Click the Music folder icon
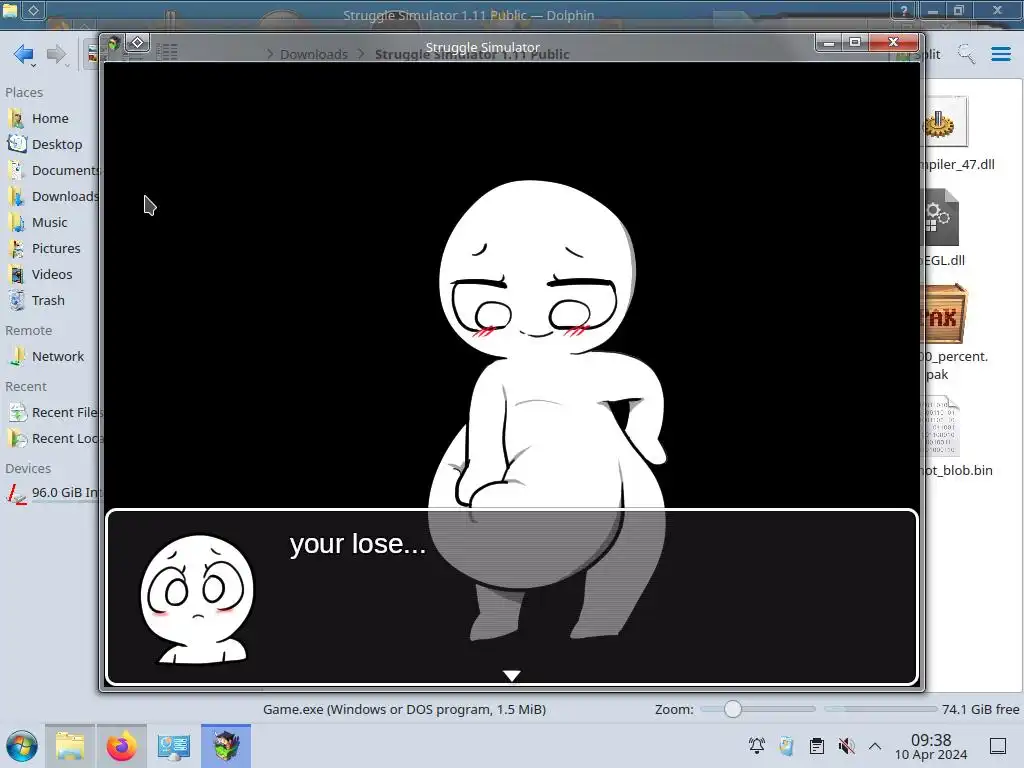 (16, 222)
